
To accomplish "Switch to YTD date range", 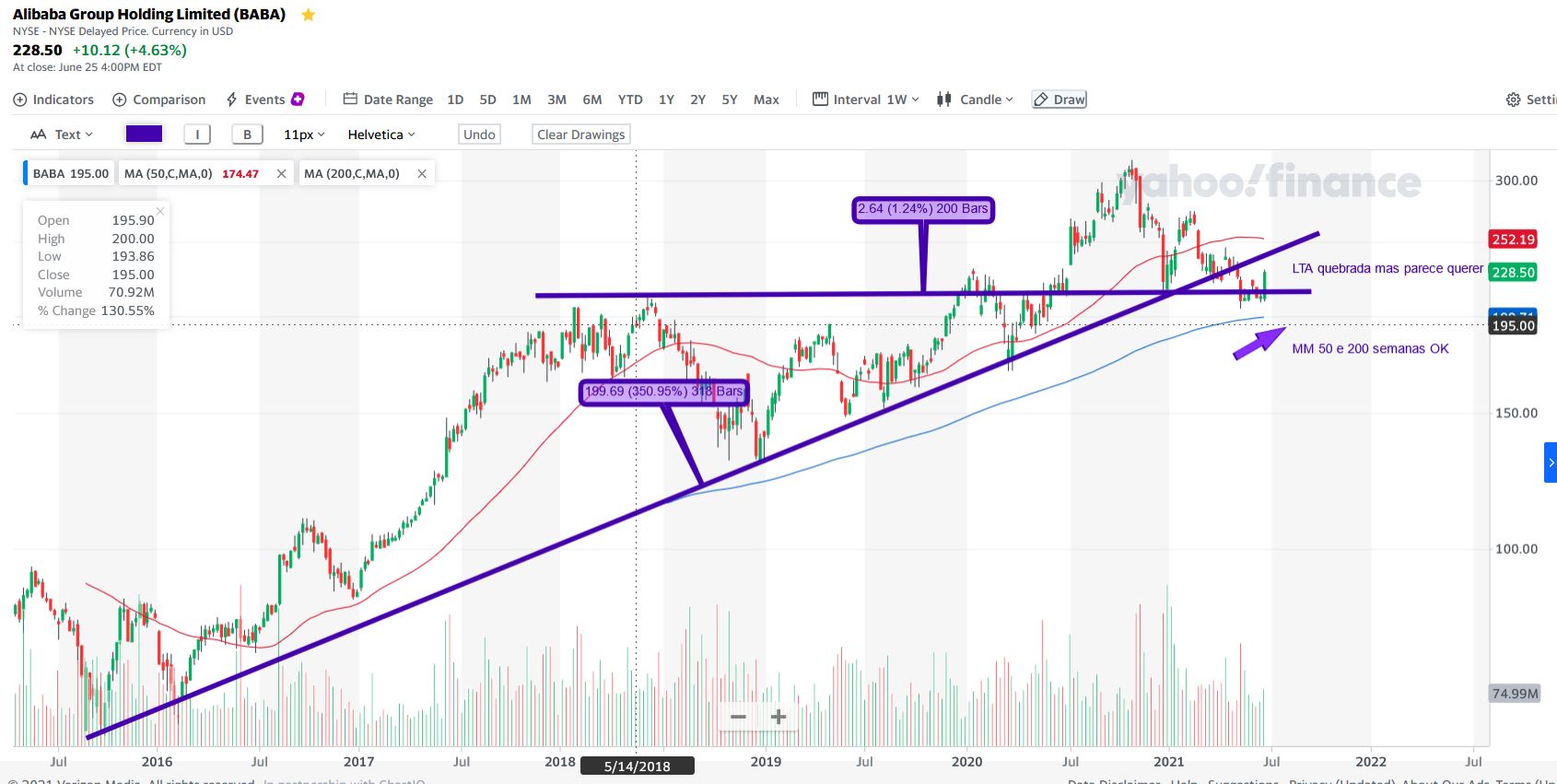I will pyautogui.click(x=630, y=99).
